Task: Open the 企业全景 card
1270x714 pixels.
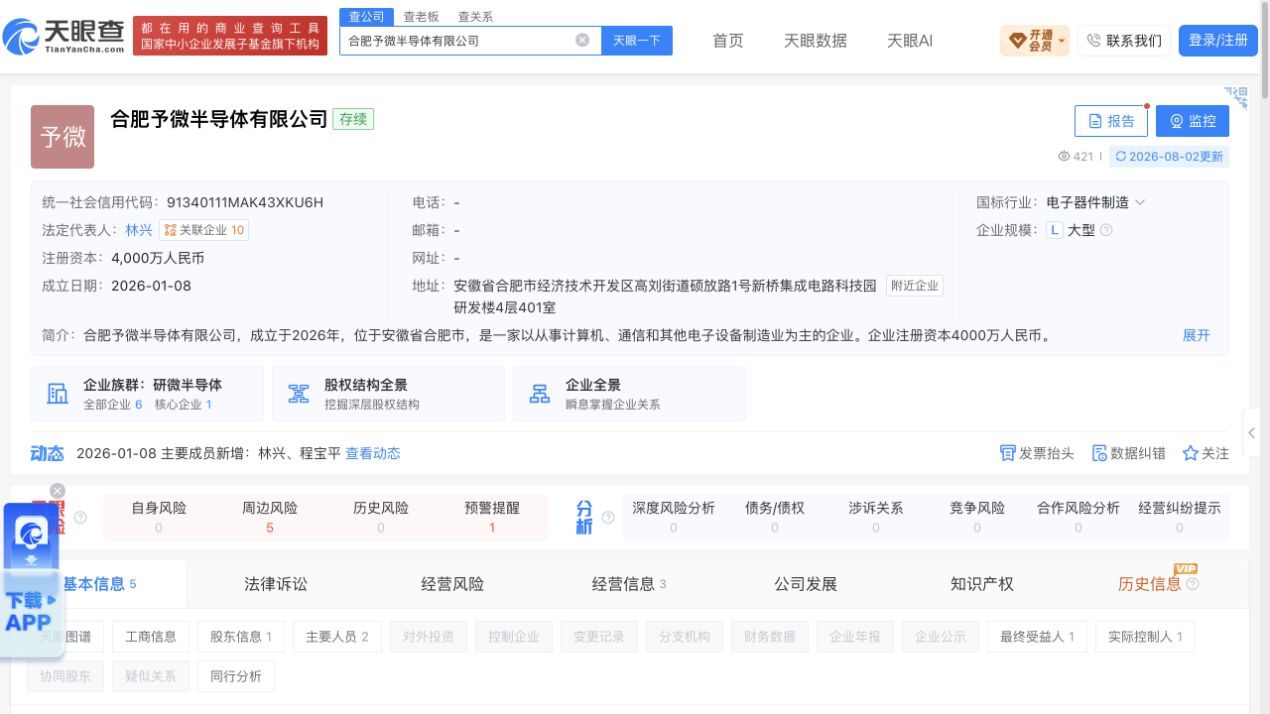Action: pyautogui.click(x=629, y=393)
